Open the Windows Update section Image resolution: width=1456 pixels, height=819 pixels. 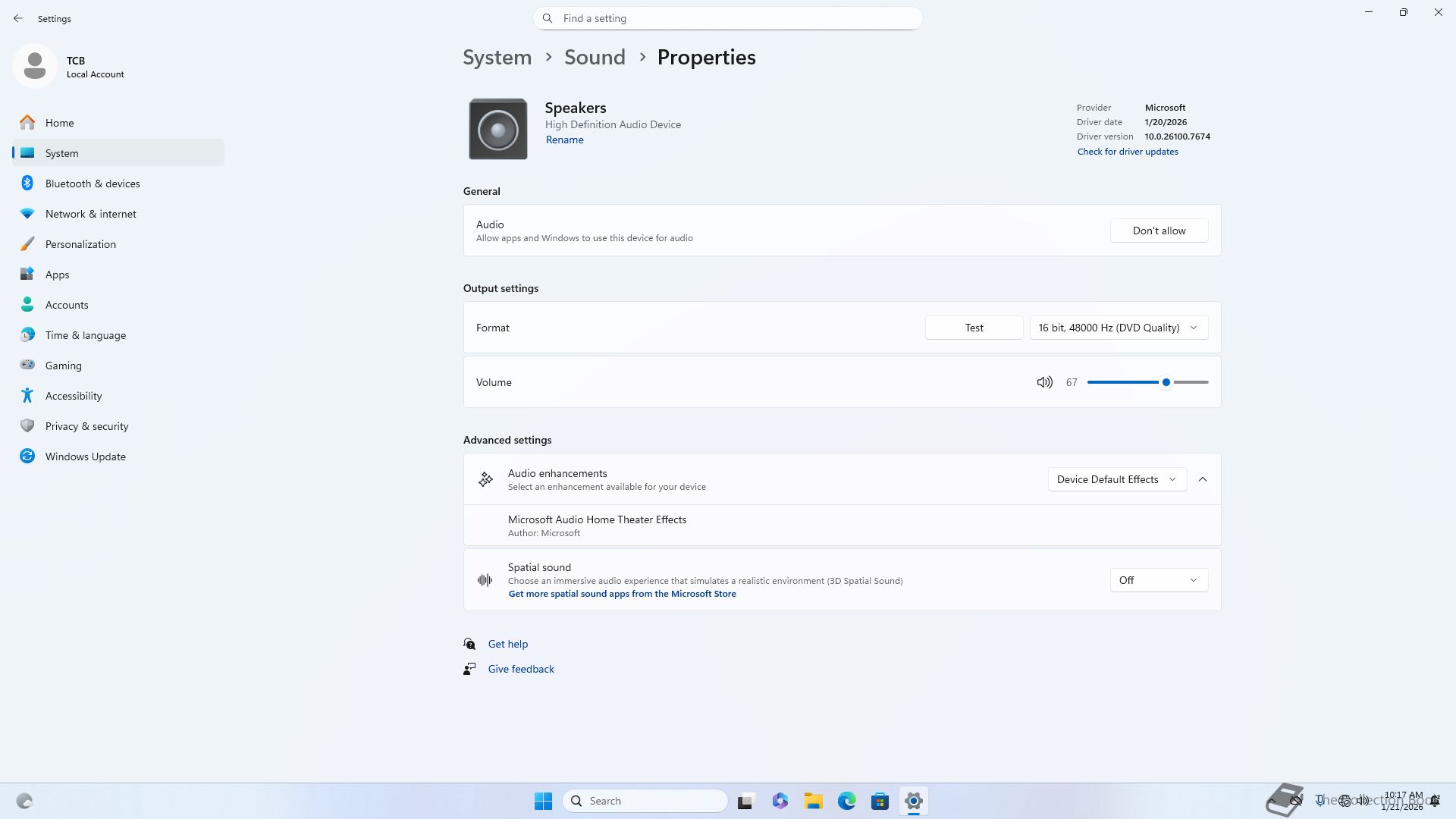85,457
